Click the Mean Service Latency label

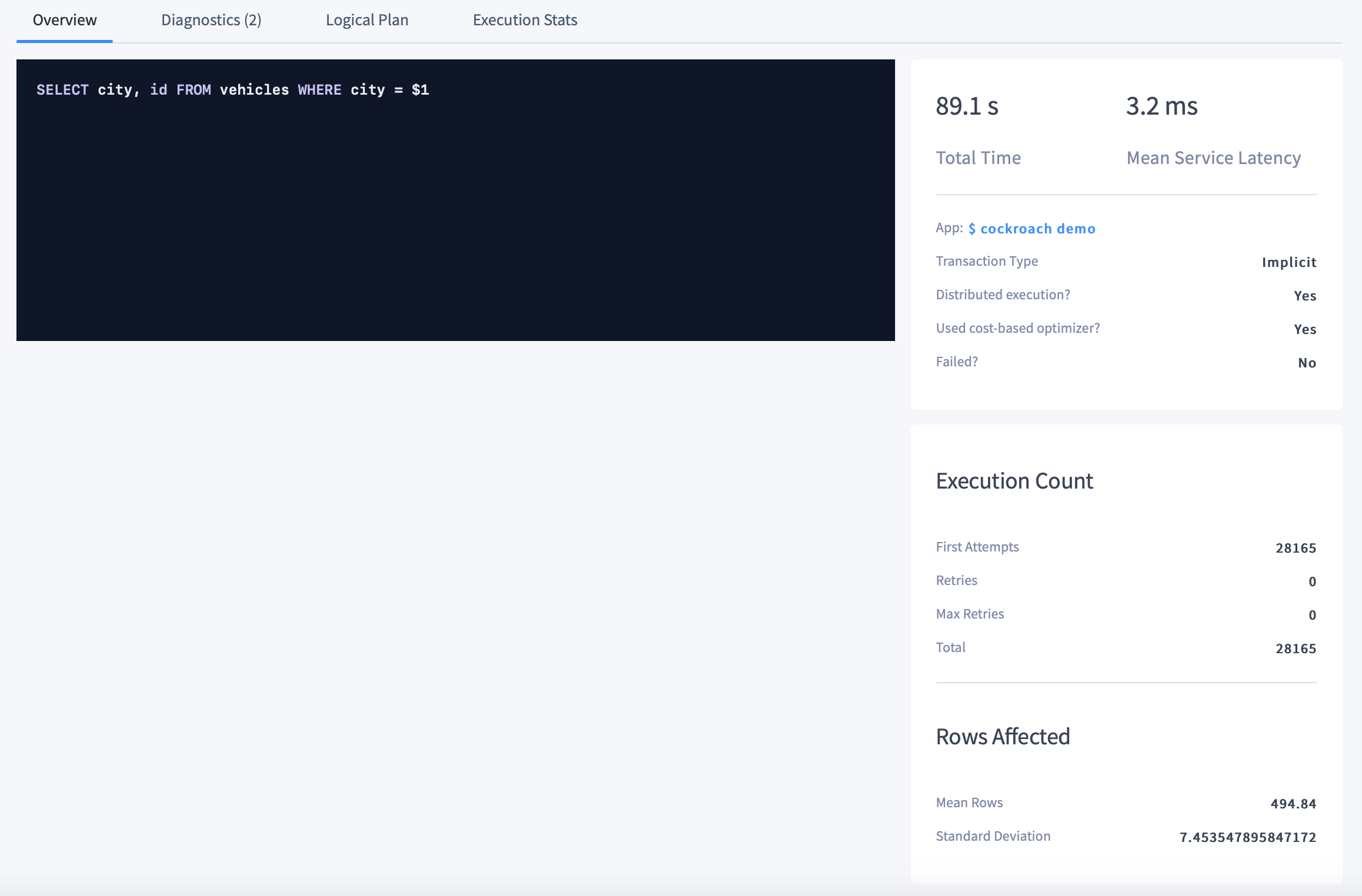click(x=1214, y=157)
